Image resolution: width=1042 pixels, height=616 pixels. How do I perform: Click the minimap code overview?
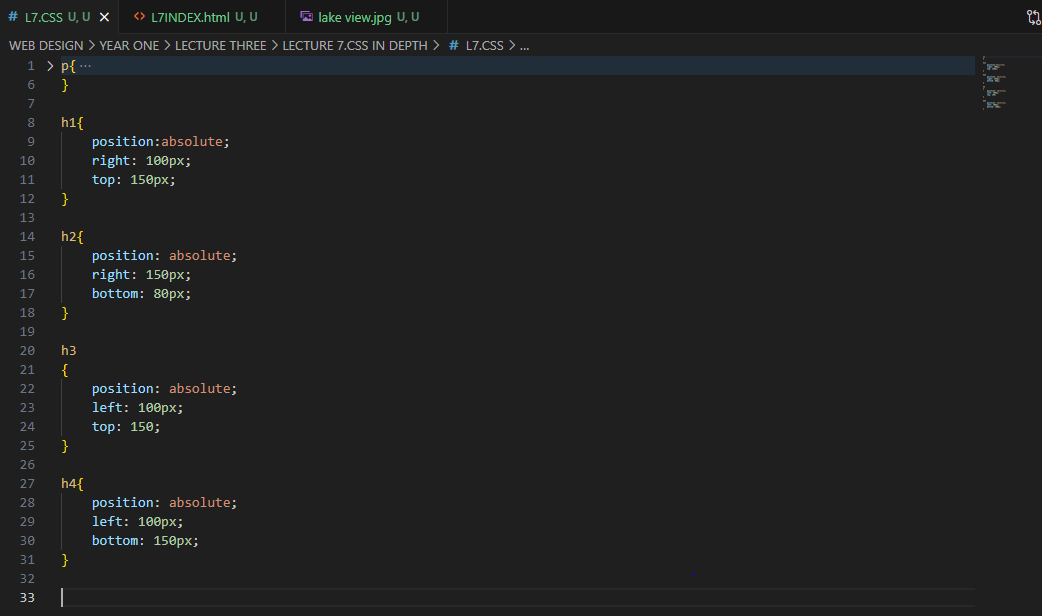[995, 84]
